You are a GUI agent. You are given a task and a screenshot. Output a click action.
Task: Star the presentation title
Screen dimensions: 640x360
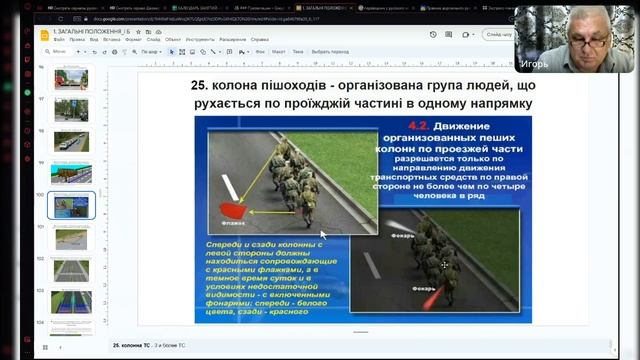[138, 31]
